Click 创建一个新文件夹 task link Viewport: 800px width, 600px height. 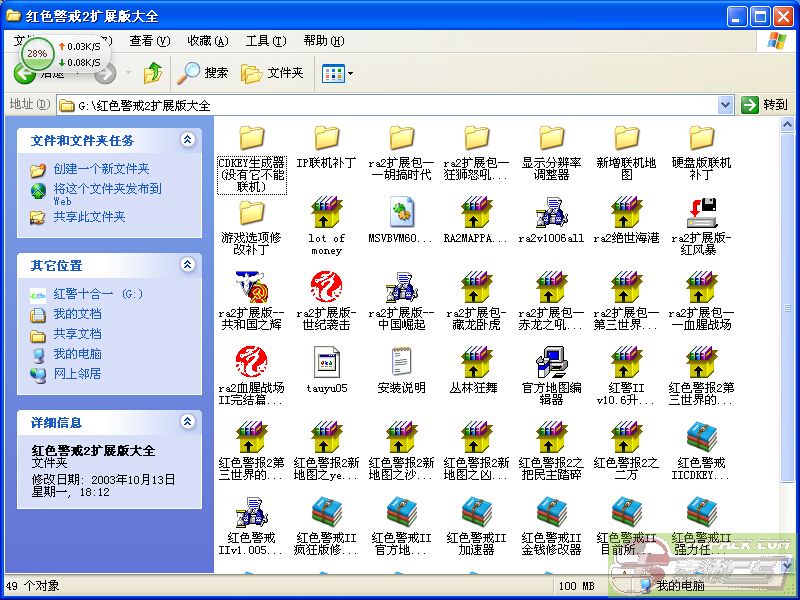pos(100,169)
